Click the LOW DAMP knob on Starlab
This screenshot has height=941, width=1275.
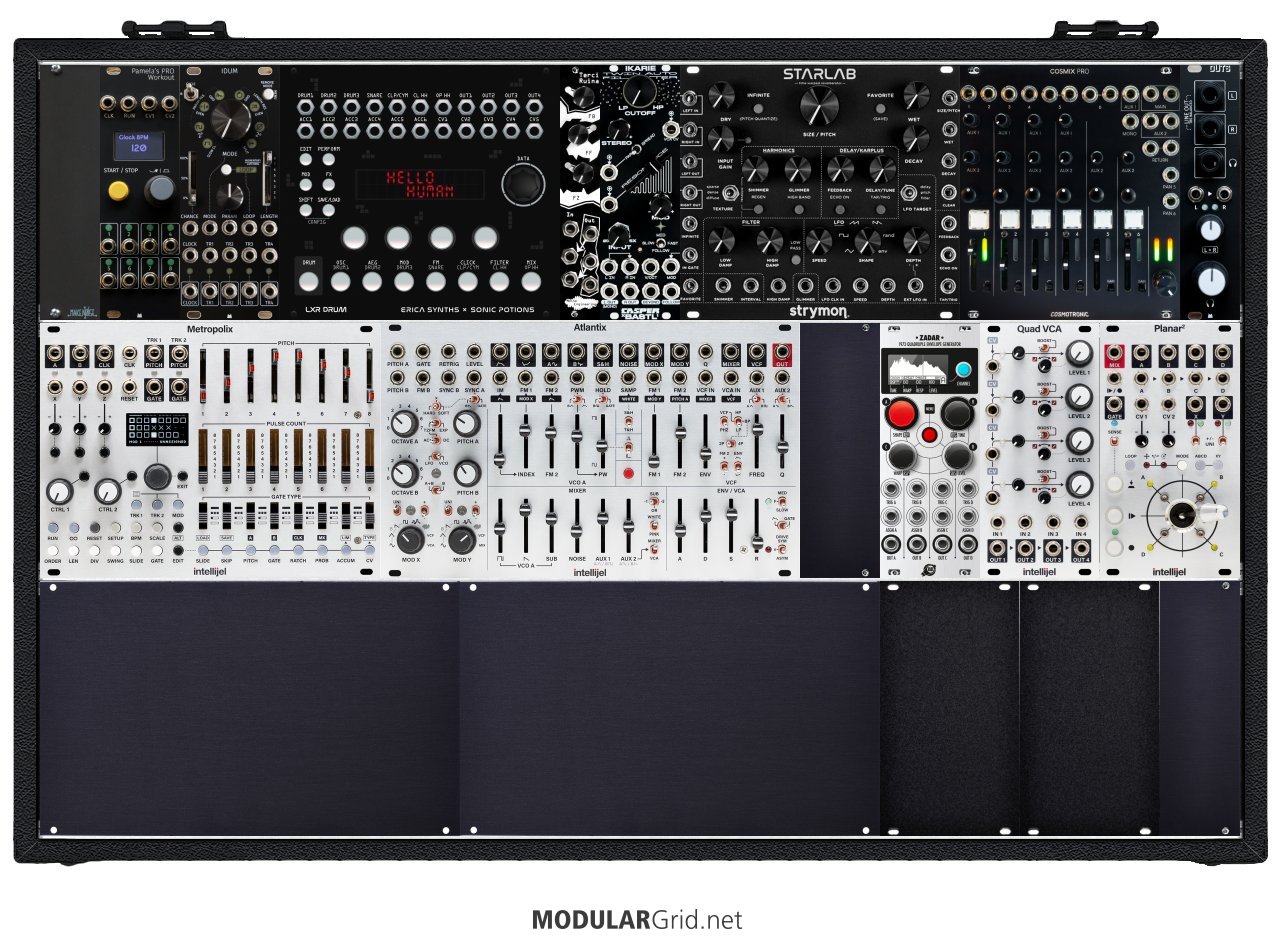tap(721, 240)
